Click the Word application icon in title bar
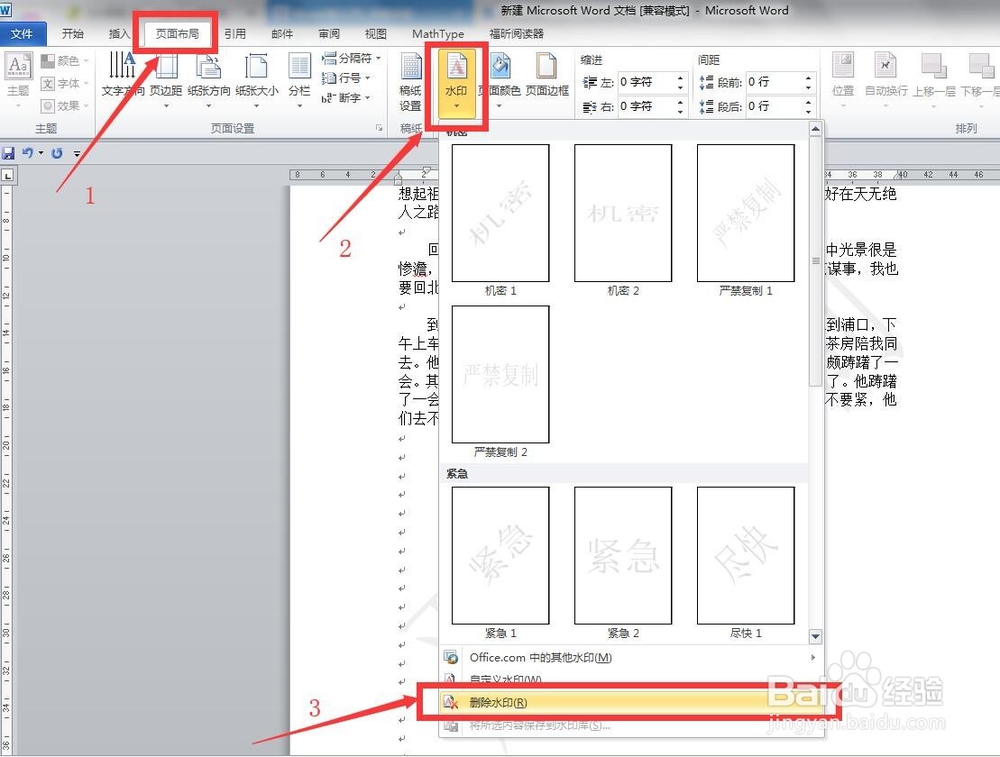This screenshot has height=757, width=1000. [6, 8]
